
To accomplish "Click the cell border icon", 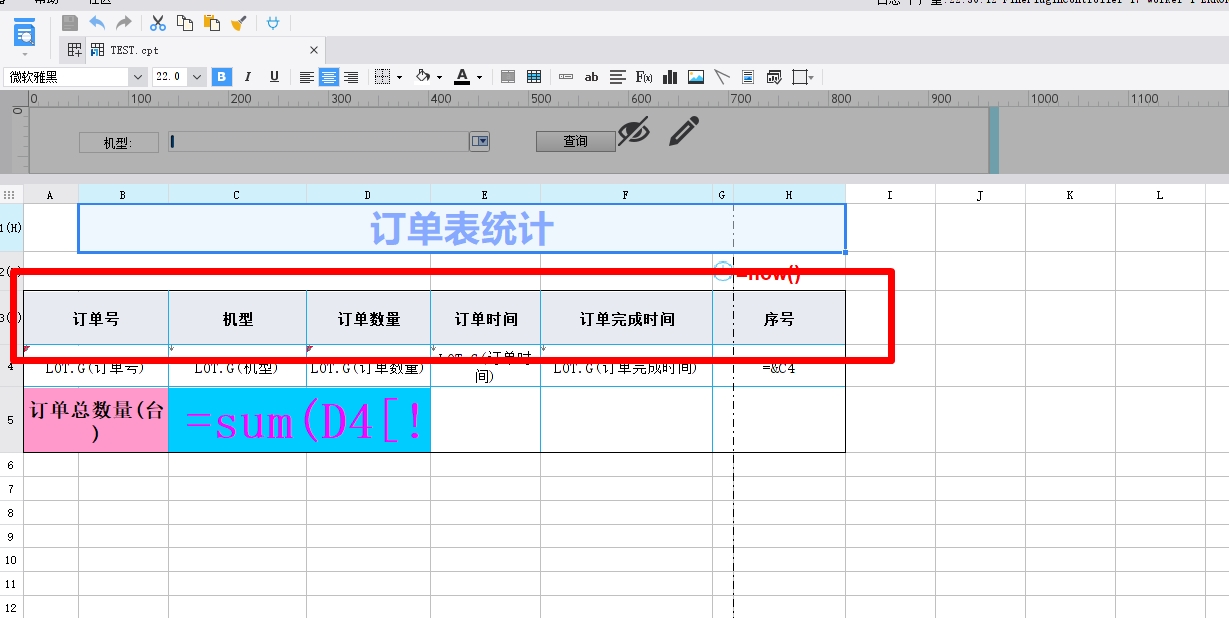I will point(382,77).
